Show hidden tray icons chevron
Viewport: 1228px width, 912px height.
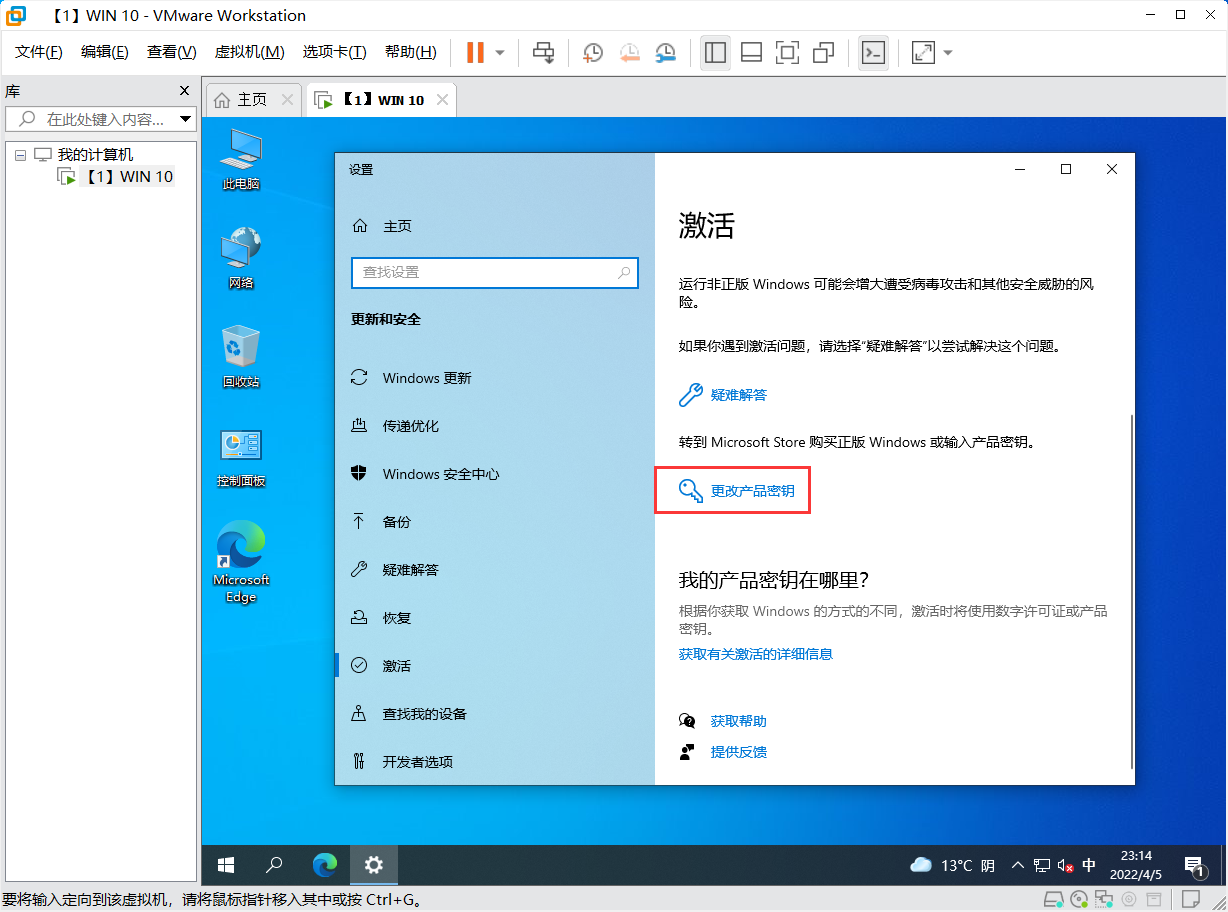tap(1018, 865)
